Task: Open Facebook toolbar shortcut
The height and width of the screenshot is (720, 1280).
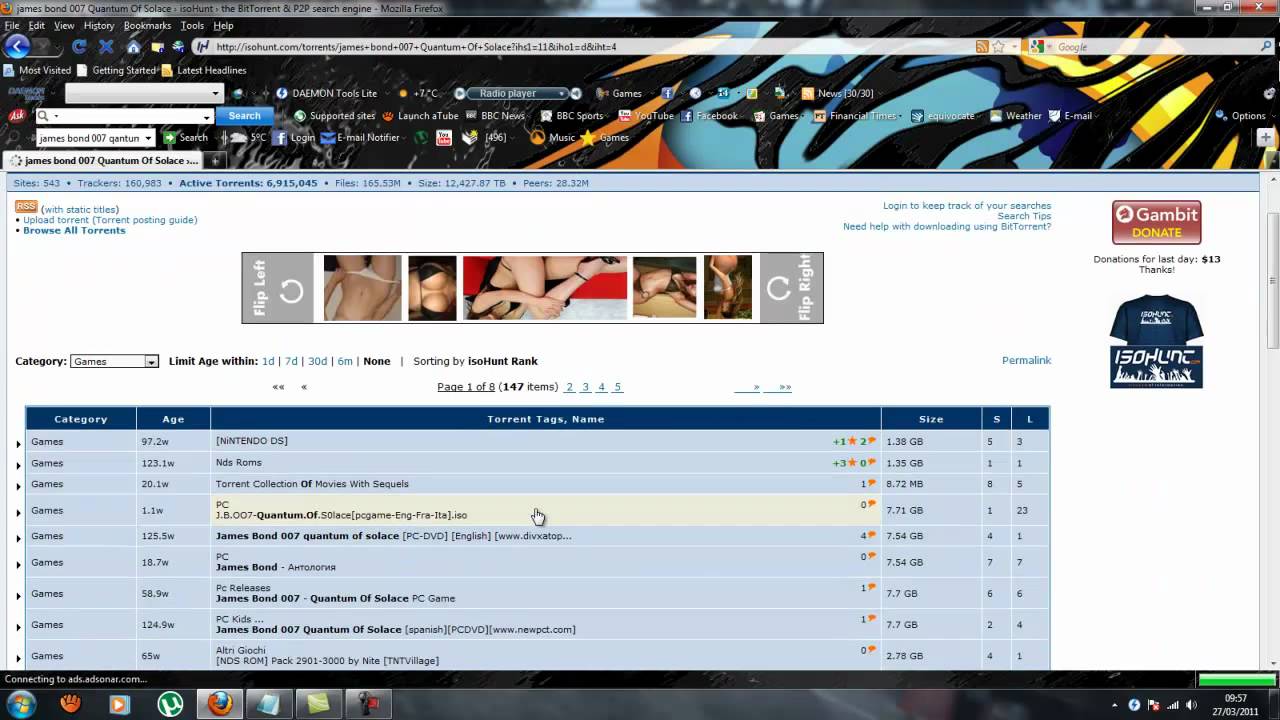Action: click(709, 116)
